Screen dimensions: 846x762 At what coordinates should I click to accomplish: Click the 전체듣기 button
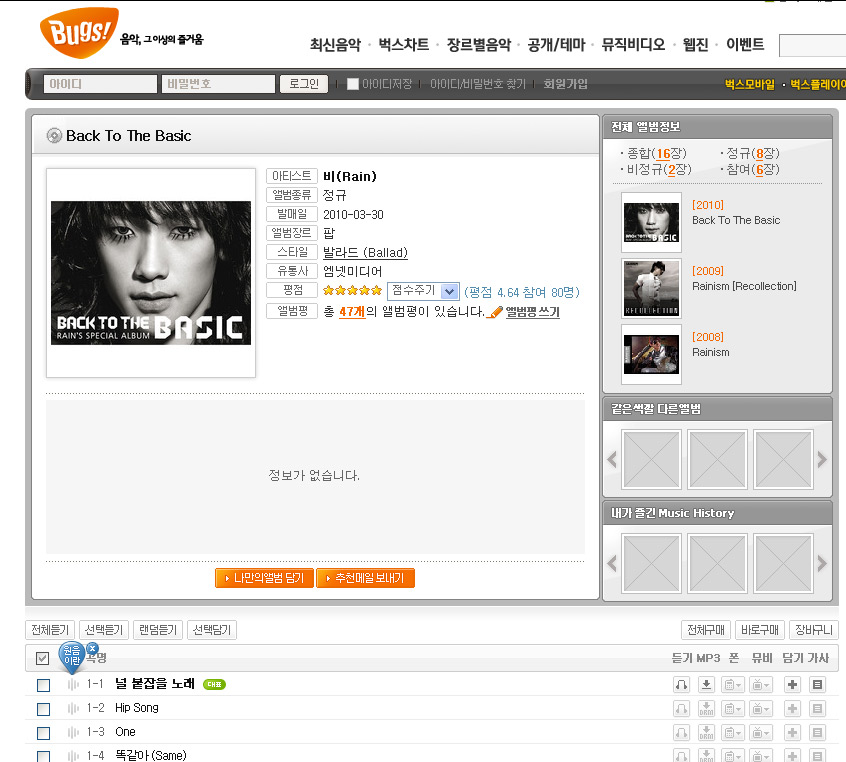click(50, 630)
